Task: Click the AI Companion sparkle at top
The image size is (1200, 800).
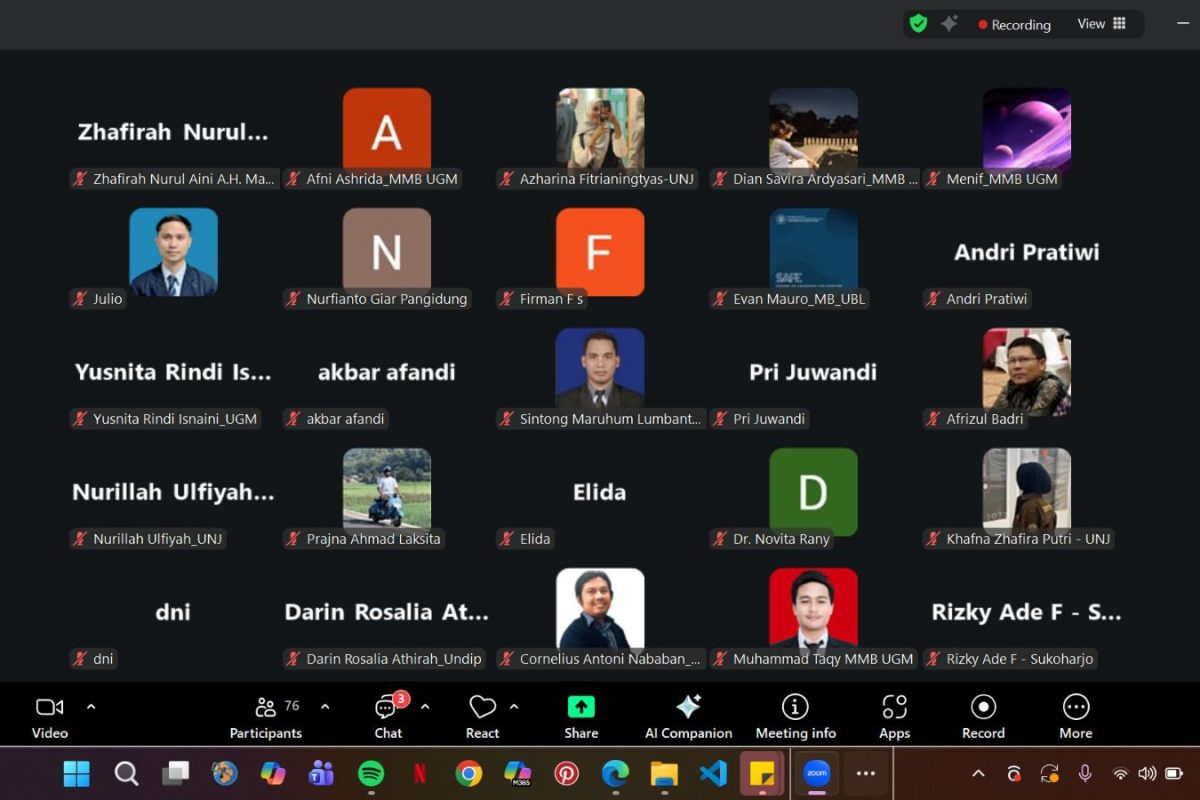Action: [949, 24]
